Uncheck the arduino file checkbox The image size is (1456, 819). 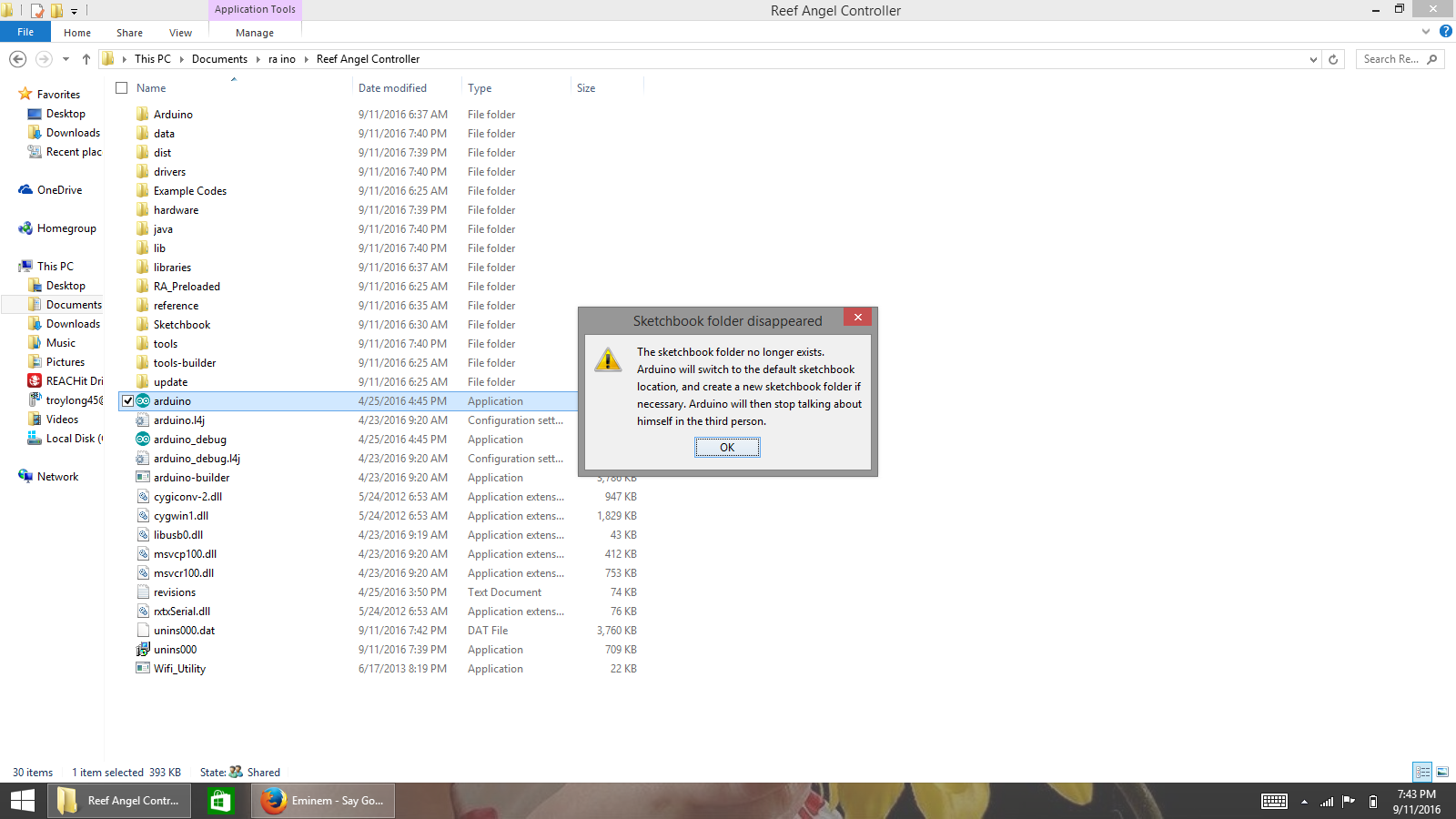(x=127, y=401)
